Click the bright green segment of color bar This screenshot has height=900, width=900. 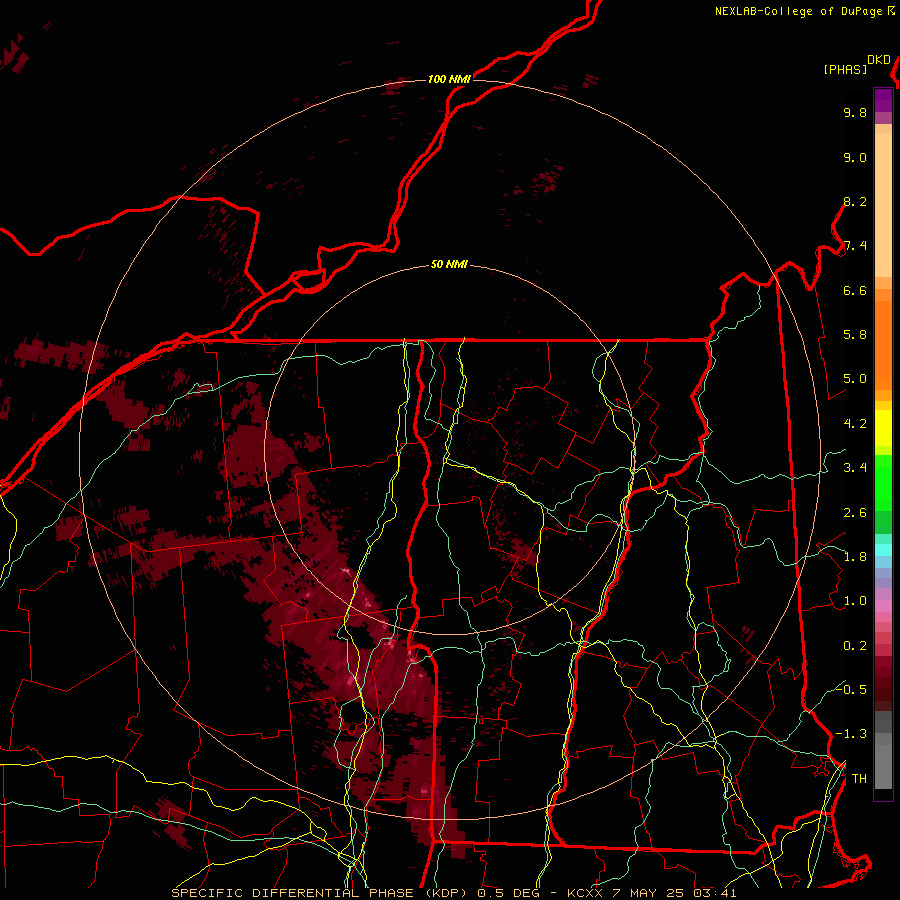[883, 483]
